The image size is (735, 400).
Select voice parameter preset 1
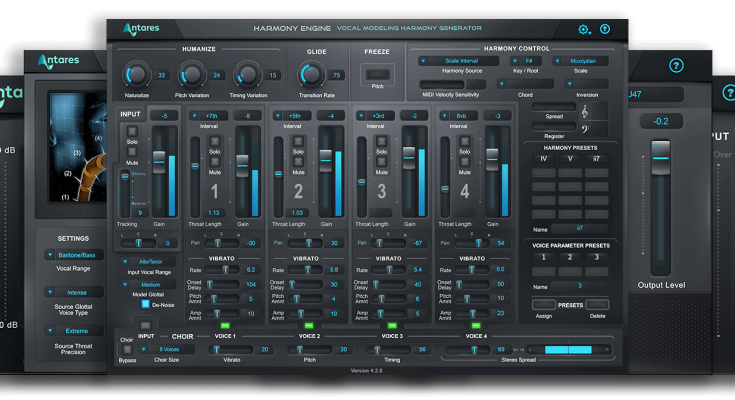click(544, 257)
